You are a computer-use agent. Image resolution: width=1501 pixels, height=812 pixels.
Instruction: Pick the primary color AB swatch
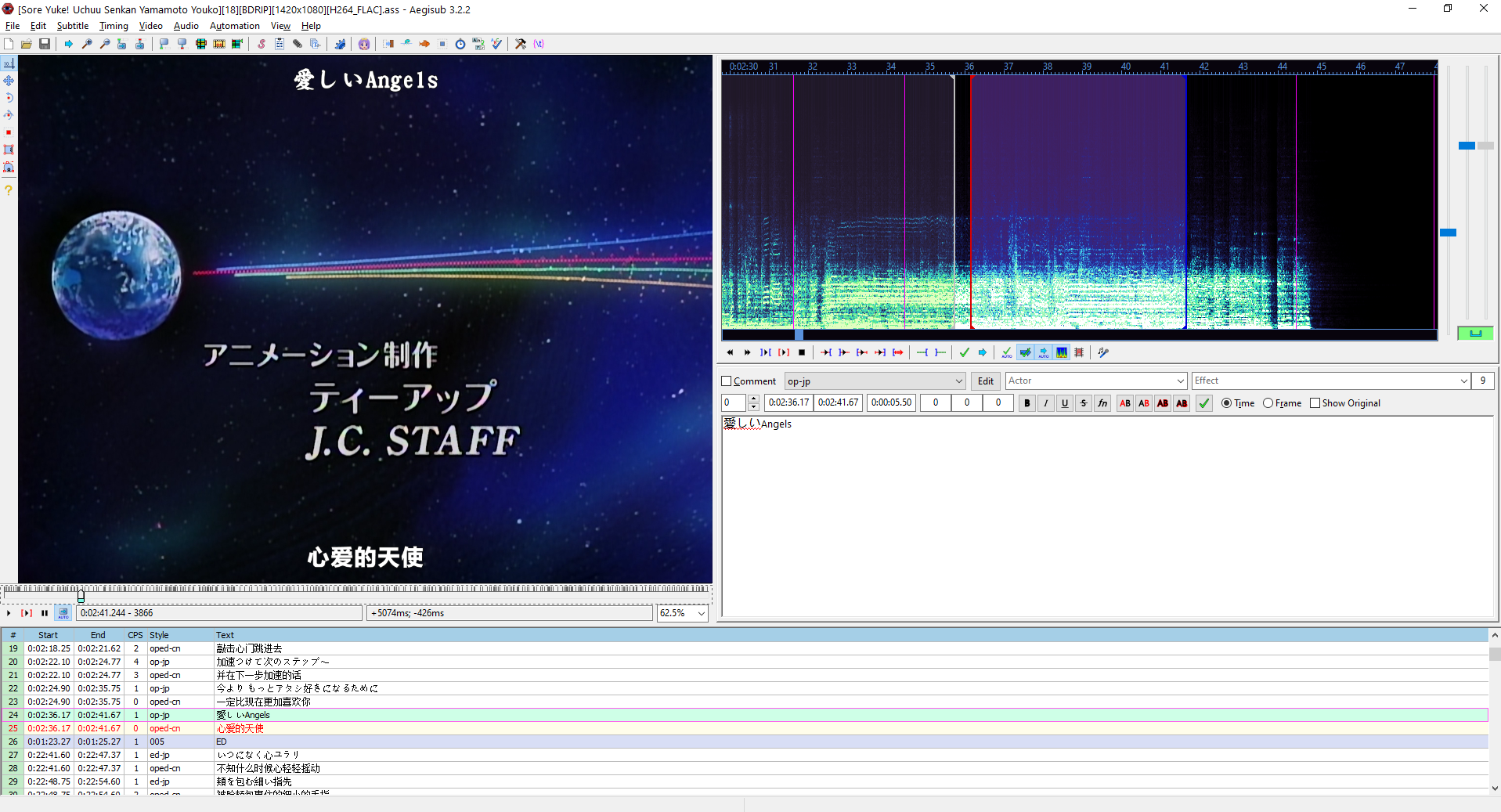pyautogui.click(x=1125, y=403)
